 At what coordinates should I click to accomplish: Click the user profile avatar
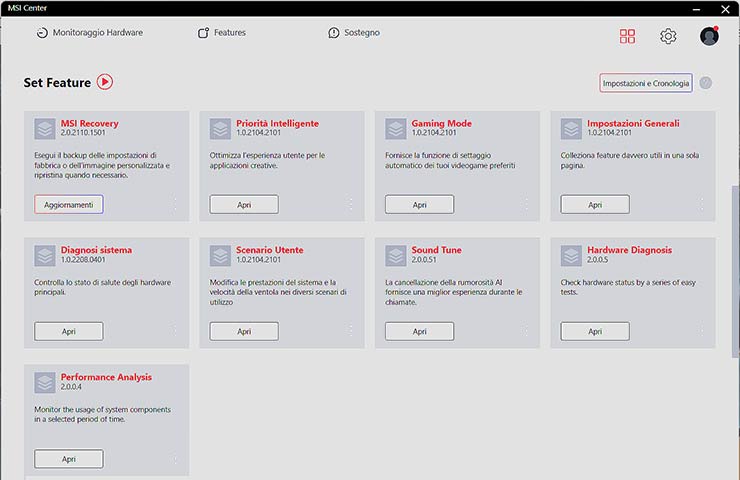(709, 36)
